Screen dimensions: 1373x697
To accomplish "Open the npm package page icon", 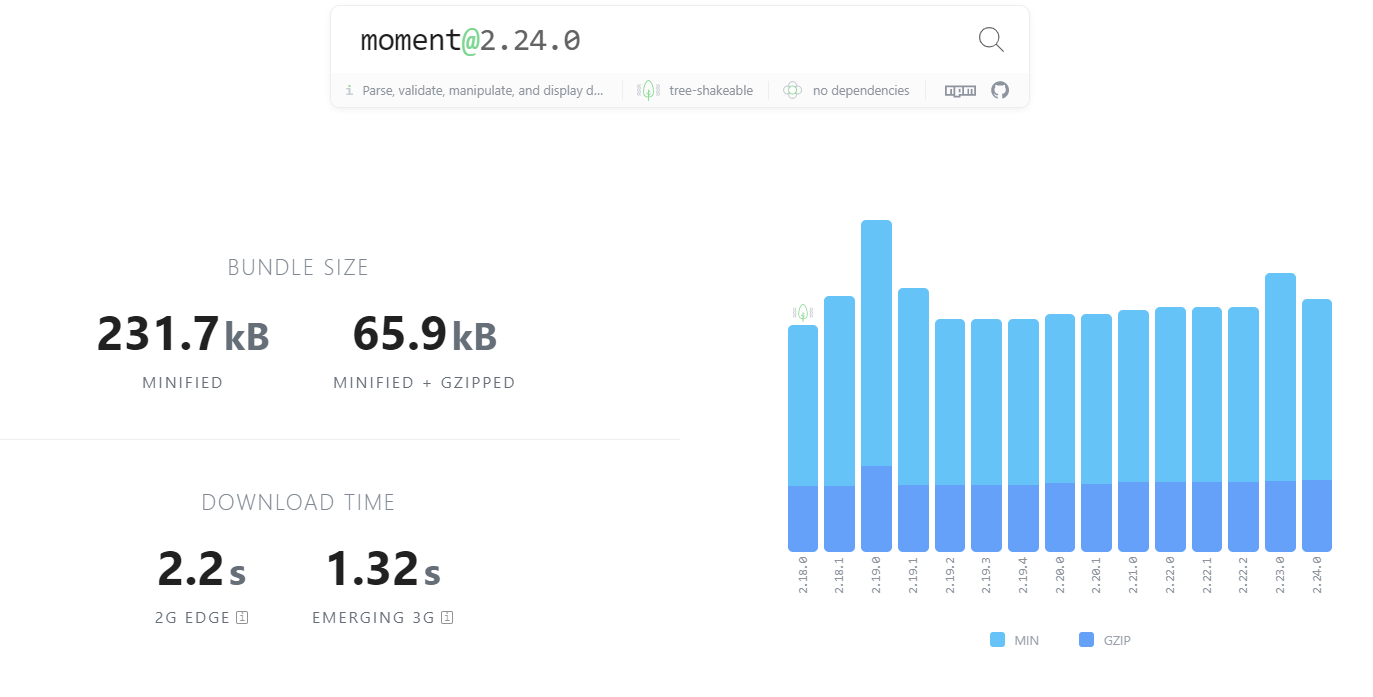I will pos(960,91).
